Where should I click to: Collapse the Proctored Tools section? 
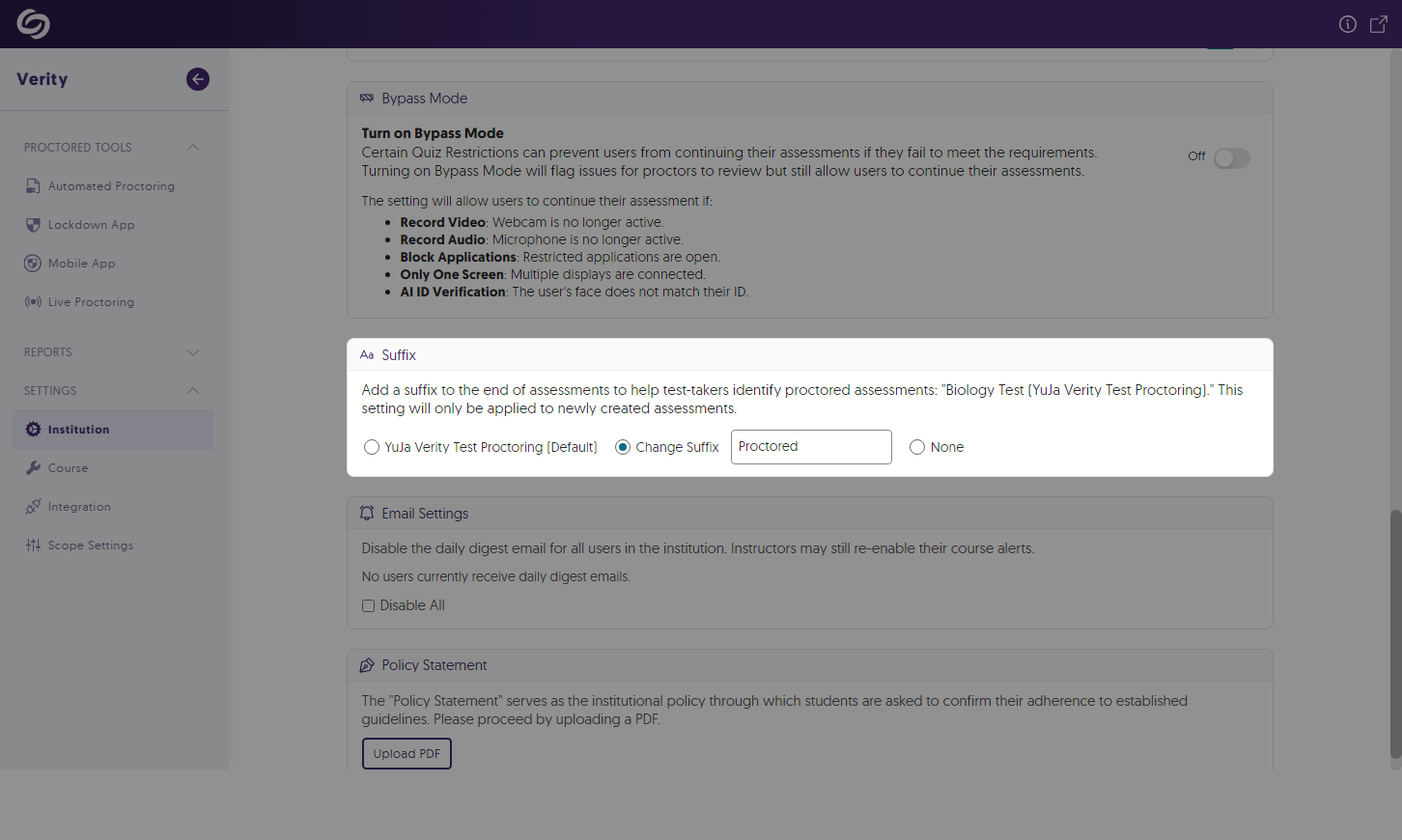pos(193,148)
